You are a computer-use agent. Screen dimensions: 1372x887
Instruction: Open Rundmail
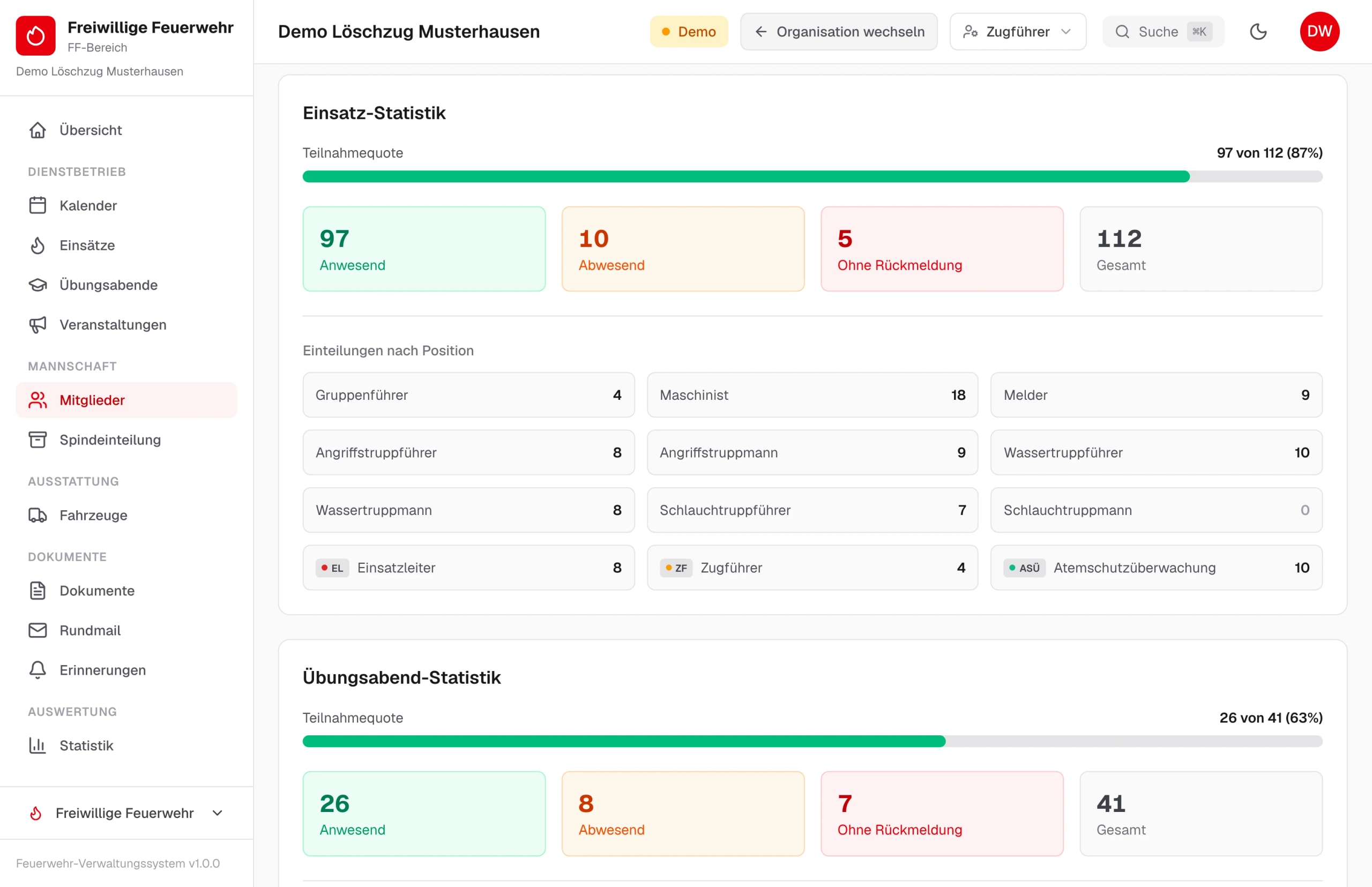126,631
